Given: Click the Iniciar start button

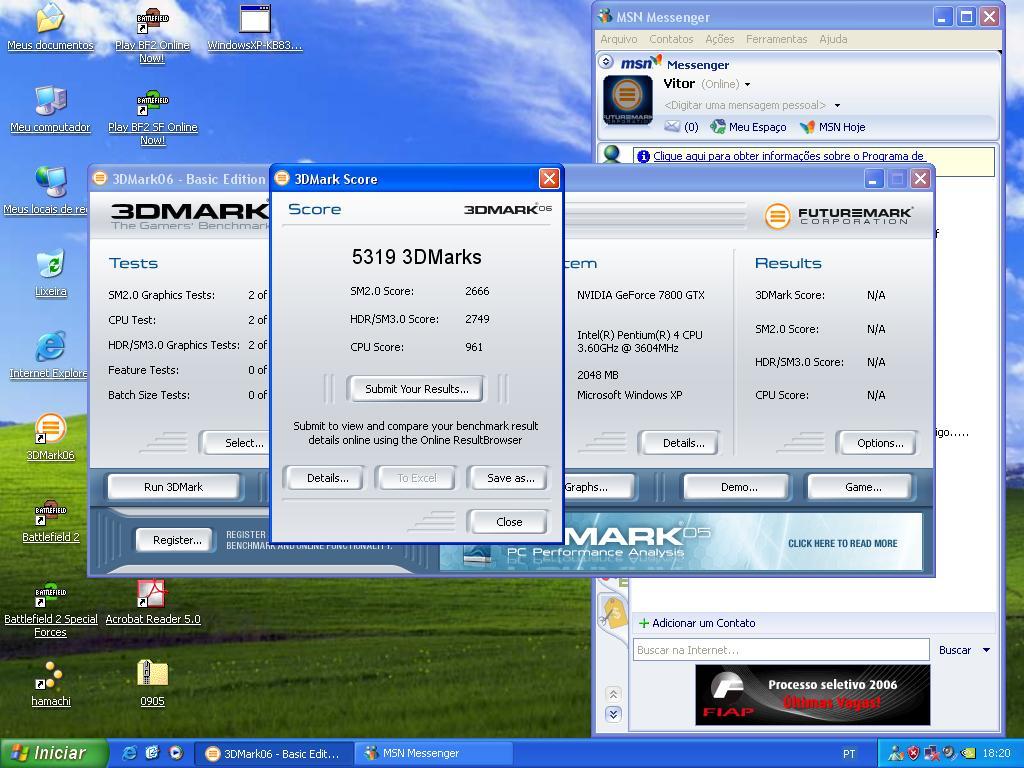Looking at the screenshot, I should tap(54, 754).
